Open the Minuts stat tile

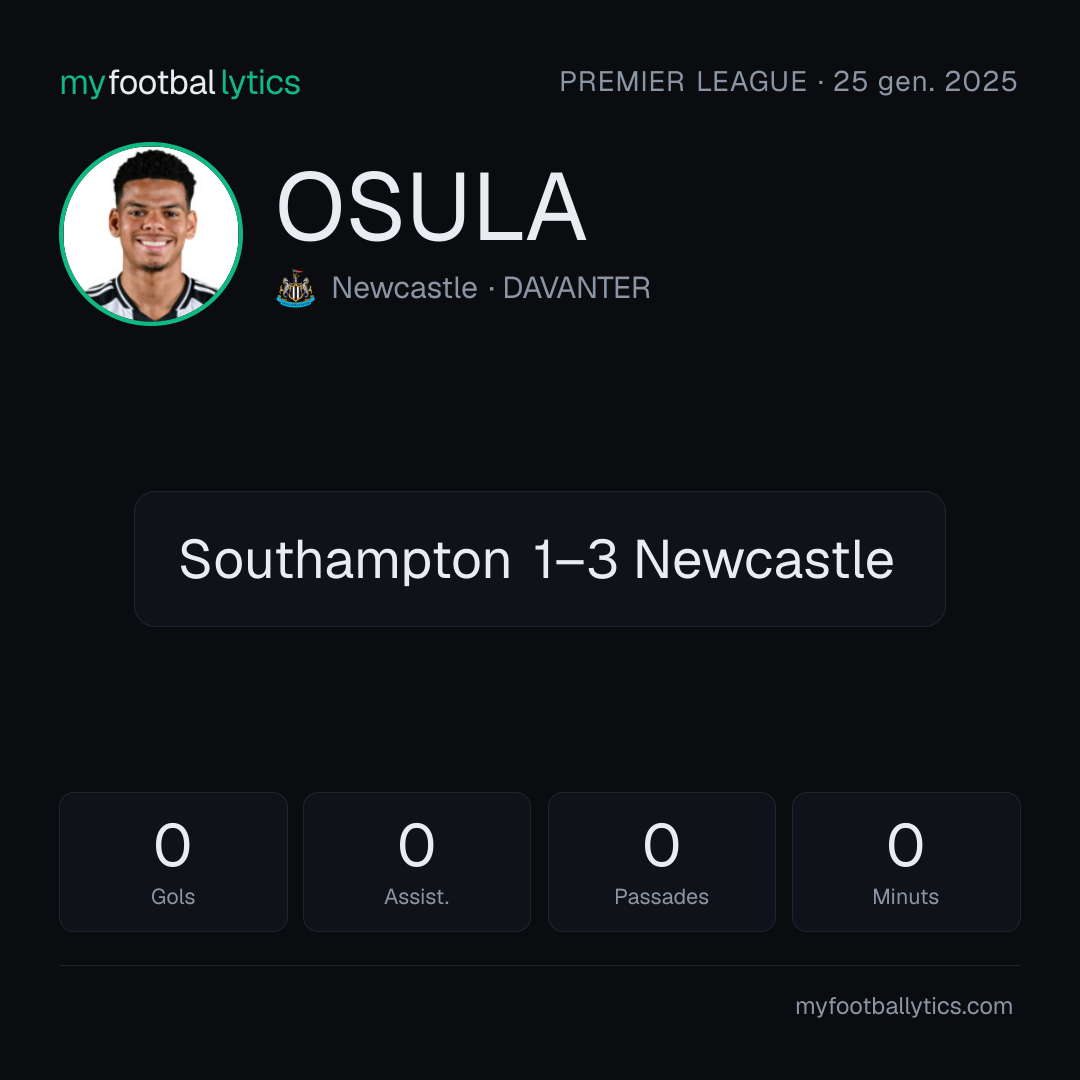pos(906,862)
